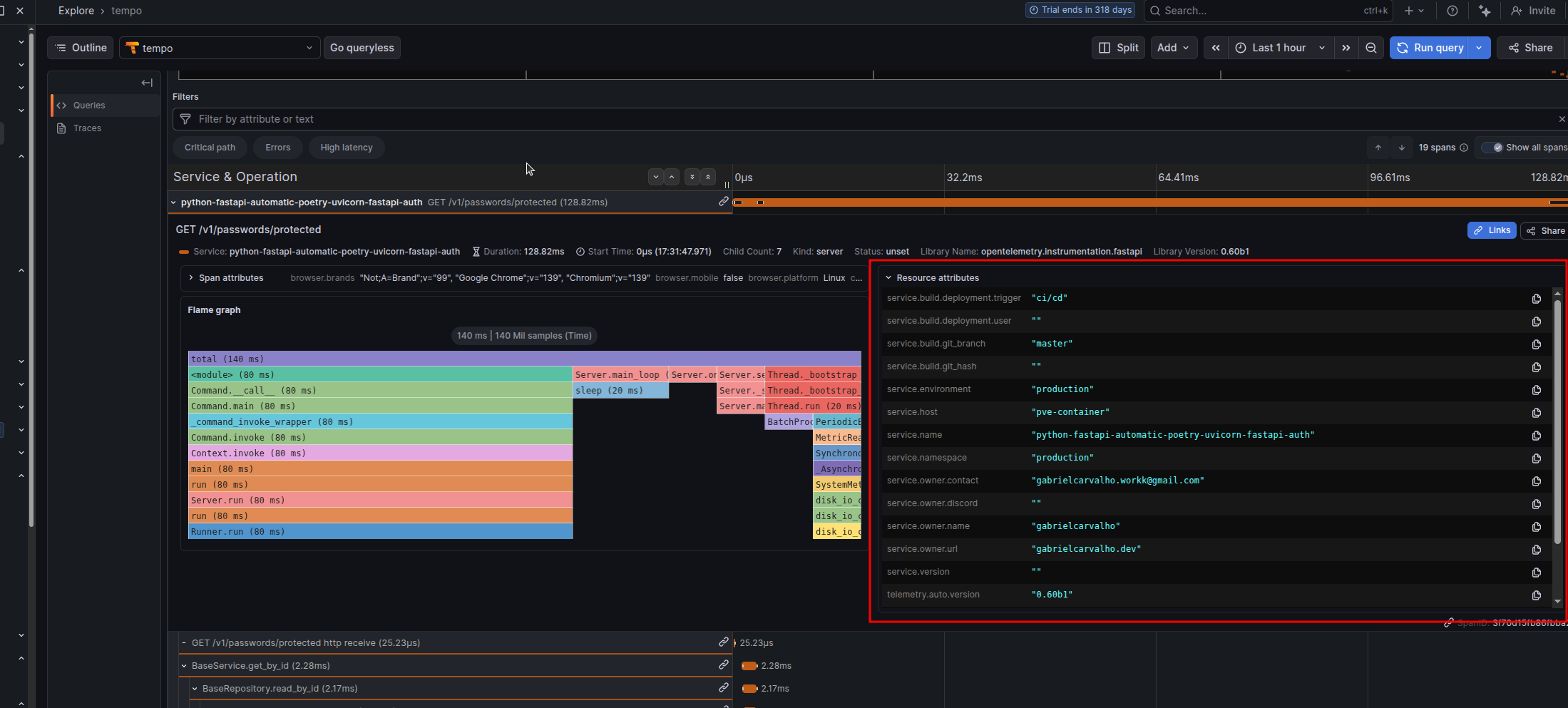Viewport: 1568px width, 708px height.
Task: Click the zoom out magnifier icon
Action: click(1371, 48)
